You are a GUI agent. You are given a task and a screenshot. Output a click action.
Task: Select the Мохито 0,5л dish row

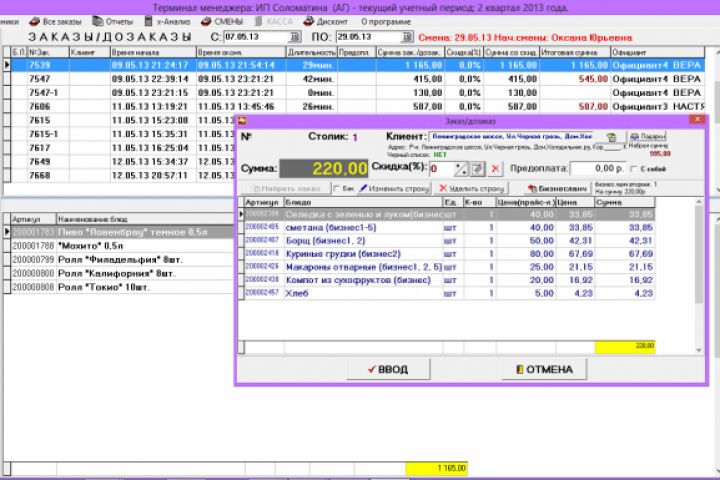click(119, 246)
